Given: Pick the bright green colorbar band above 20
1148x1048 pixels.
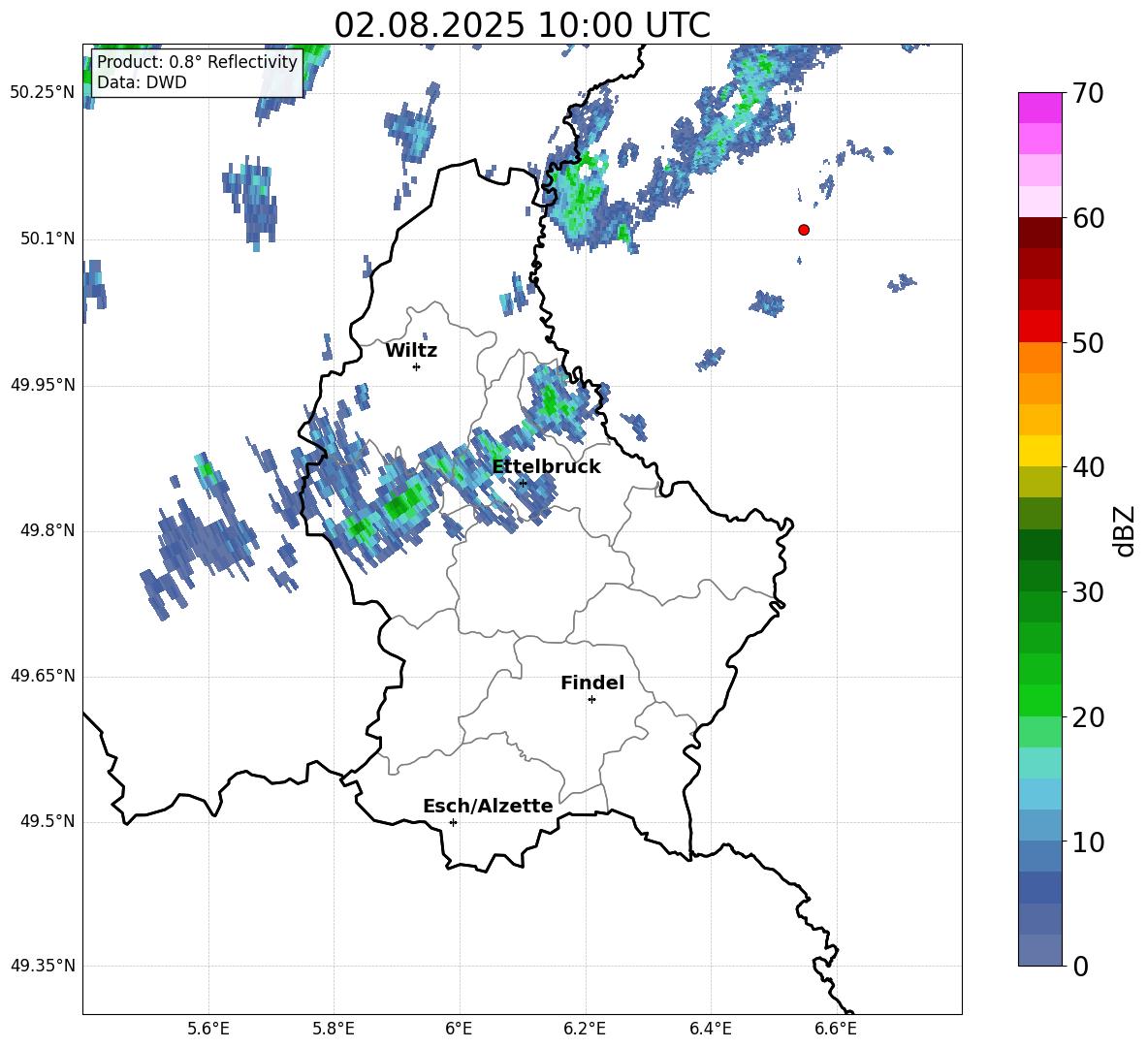Looking at the screenshot, I should (x=1039, y=700).
